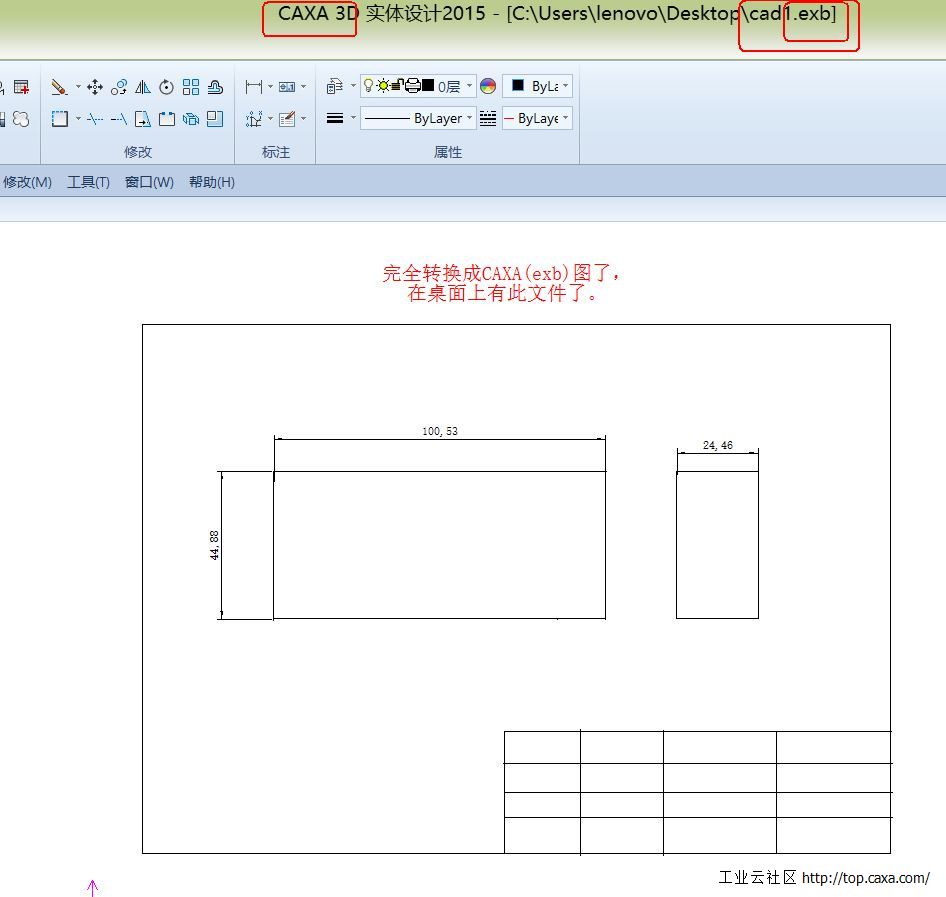The height and width of the screenshot is (897, 946).
Task: Select the Break tool icon
Action: click(167, 119)
